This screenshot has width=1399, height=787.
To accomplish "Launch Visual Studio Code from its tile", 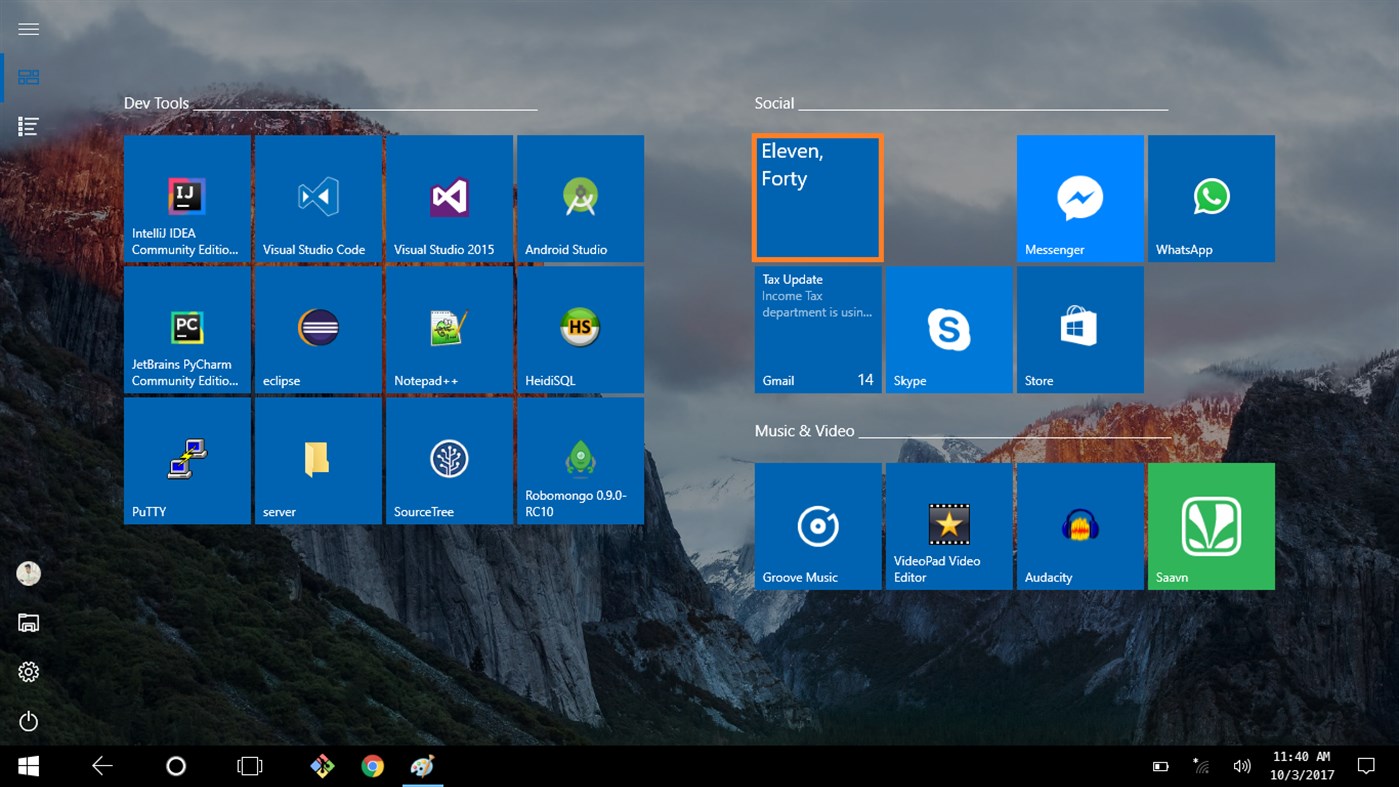I will tap(317, 197).
